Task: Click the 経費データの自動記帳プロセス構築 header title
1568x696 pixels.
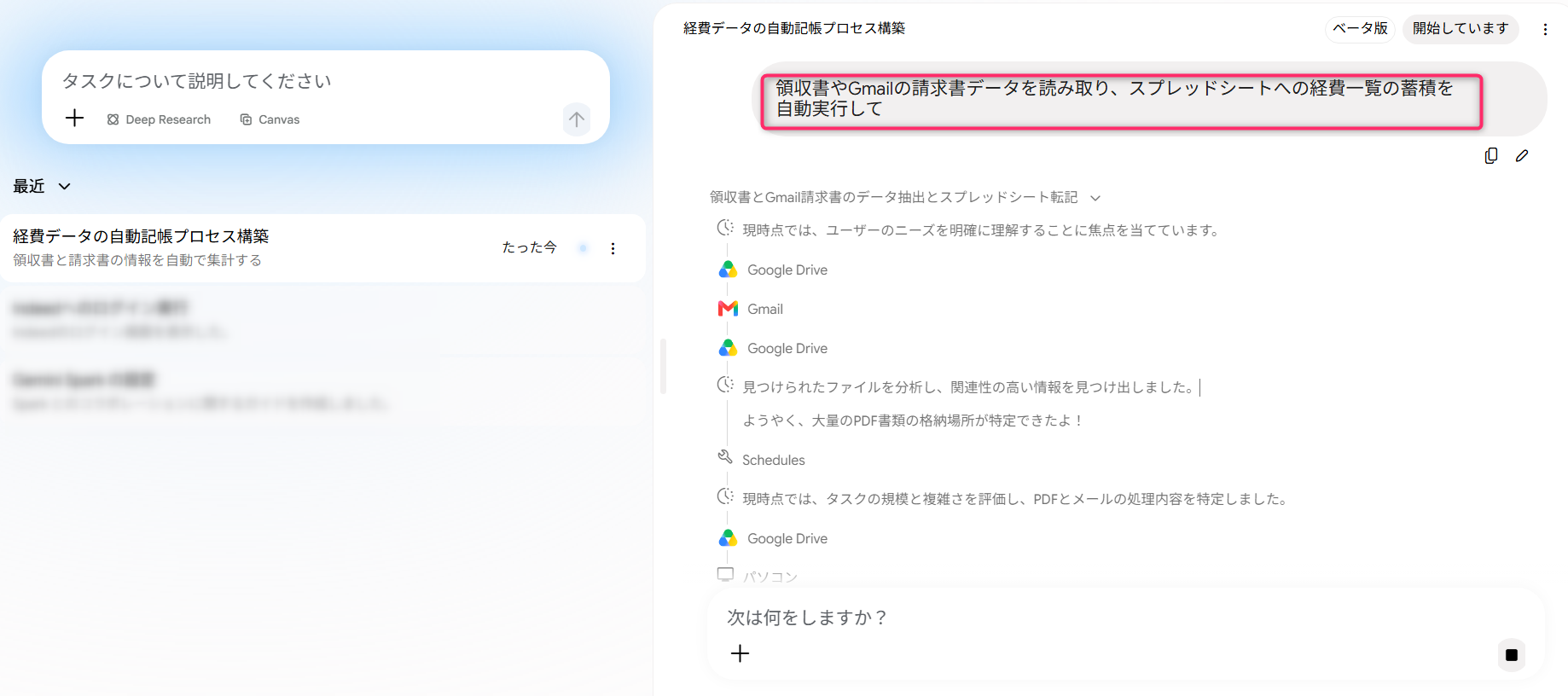Action: [794, 28]
